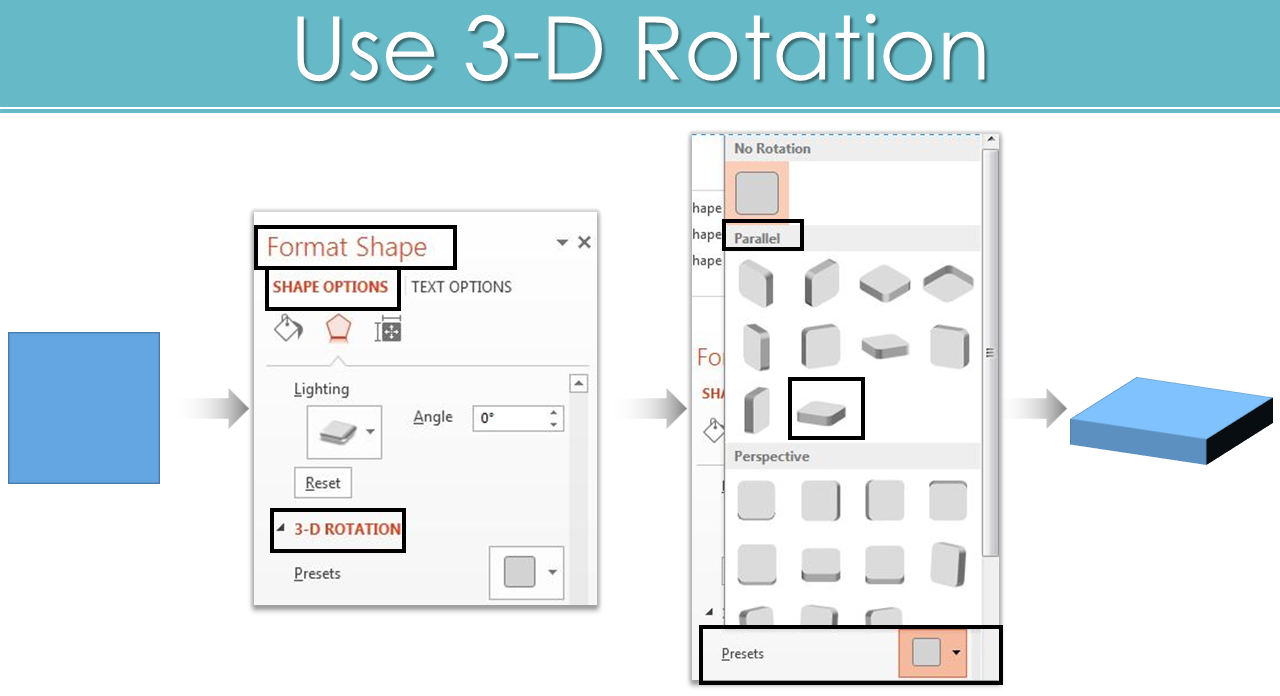The image size is (1280, 696).
Task: Pick the Off Axis 1 Left parallel preset
Action: [757, 347]
